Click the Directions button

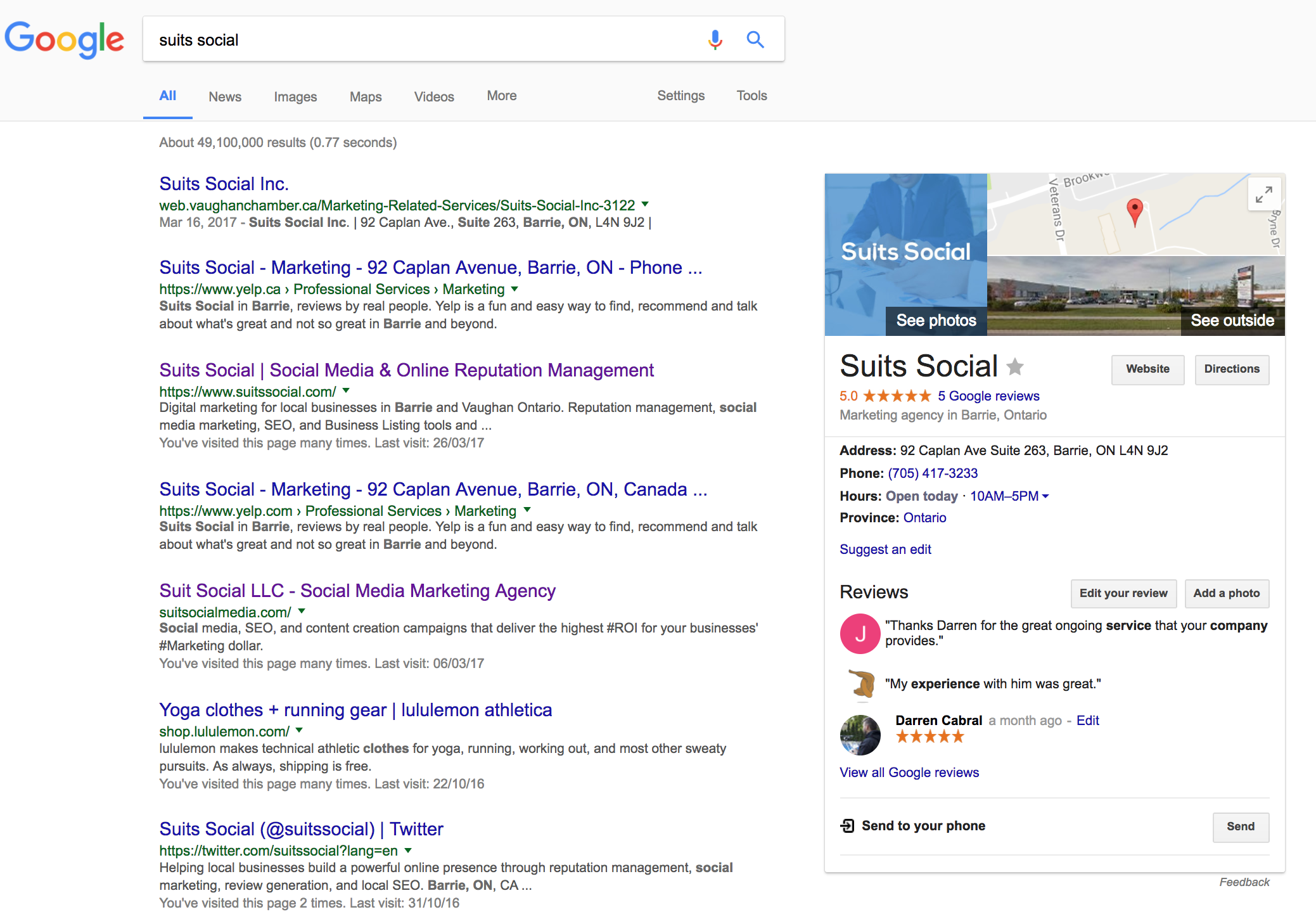click(x=1232, y=370)
